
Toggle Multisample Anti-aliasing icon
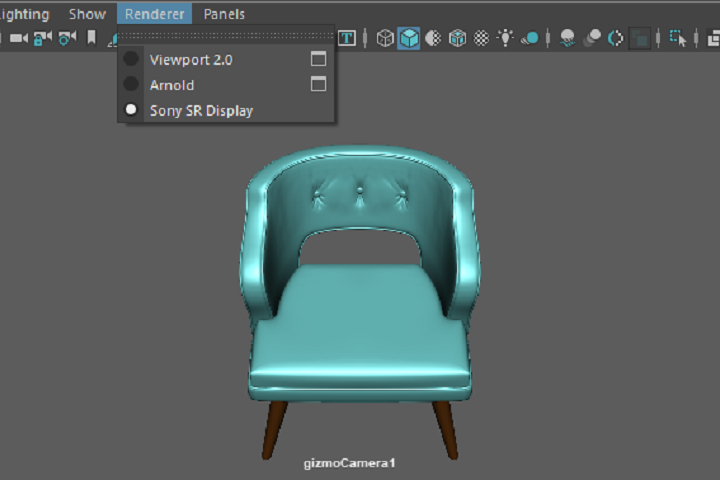tap(615, 38)
